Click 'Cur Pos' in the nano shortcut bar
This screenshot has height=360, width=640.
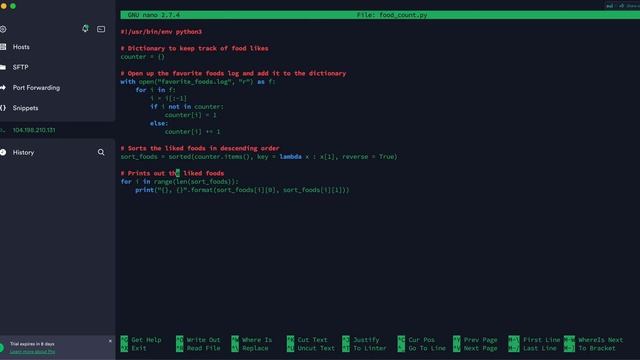point(416,340)
